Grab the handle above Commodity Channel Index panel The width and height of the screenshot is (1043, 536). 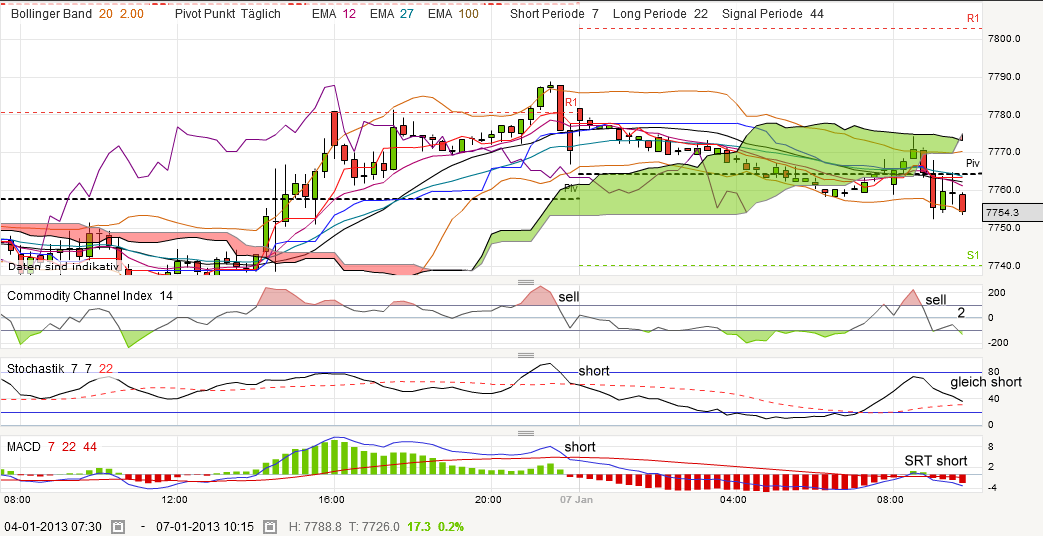coord(526,283)
